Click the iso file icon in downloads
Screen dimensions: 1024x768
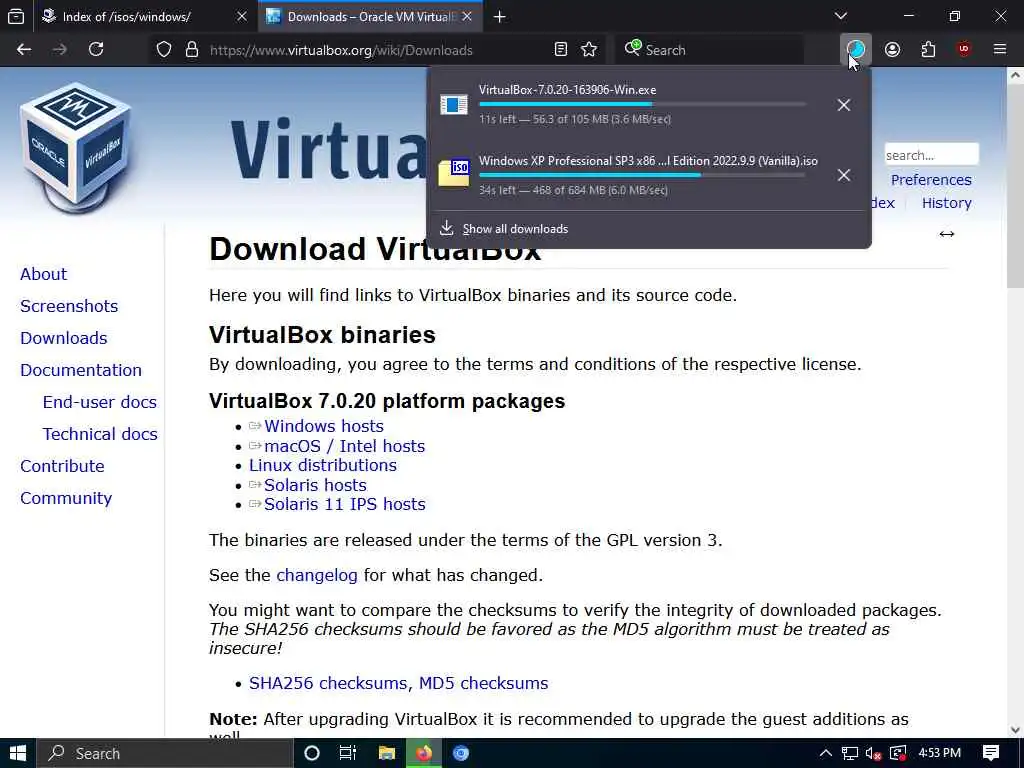[454, 173]
